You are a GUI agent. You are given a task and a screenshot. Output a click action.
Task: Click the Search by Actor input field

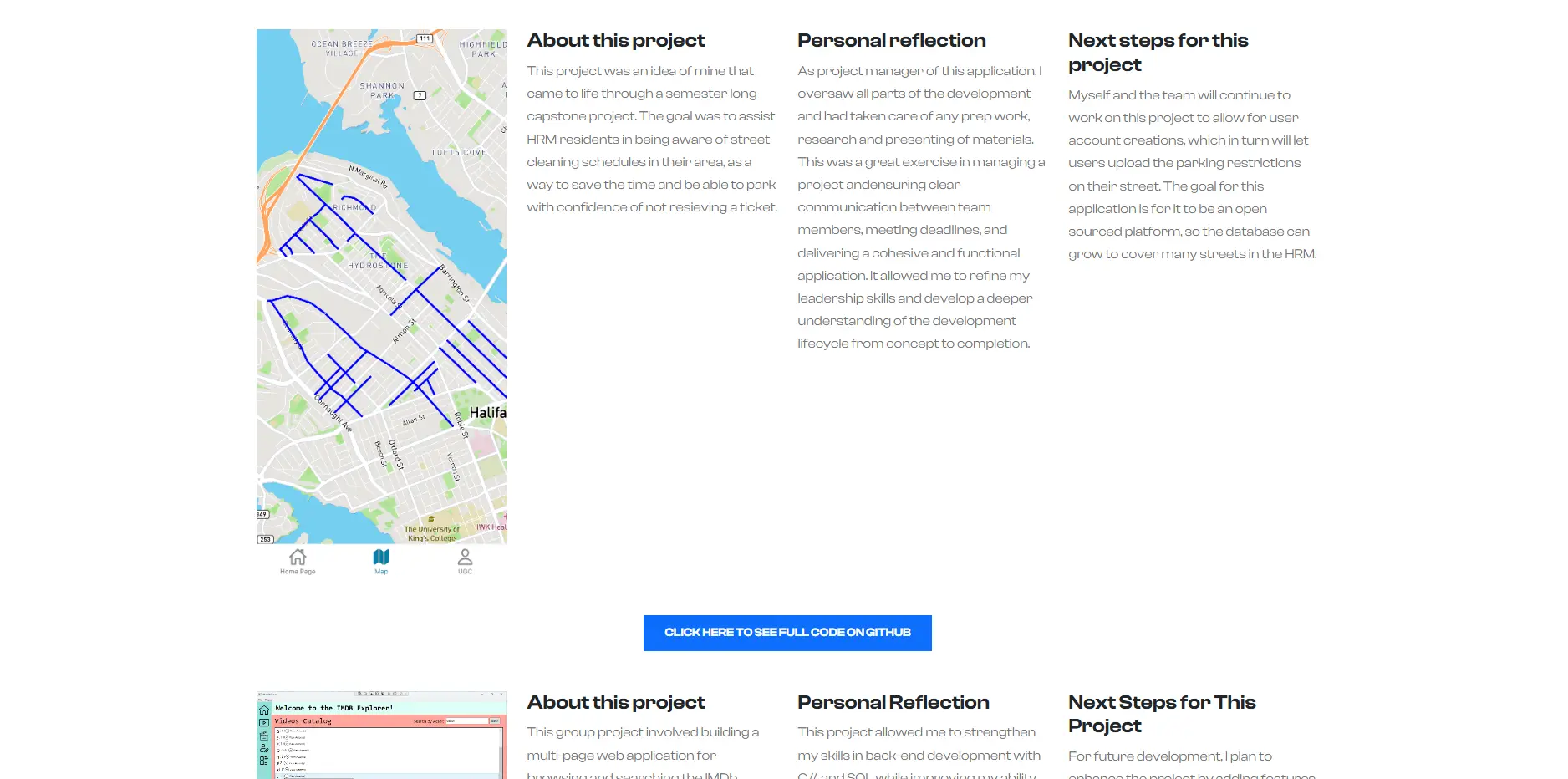(466, 720)
